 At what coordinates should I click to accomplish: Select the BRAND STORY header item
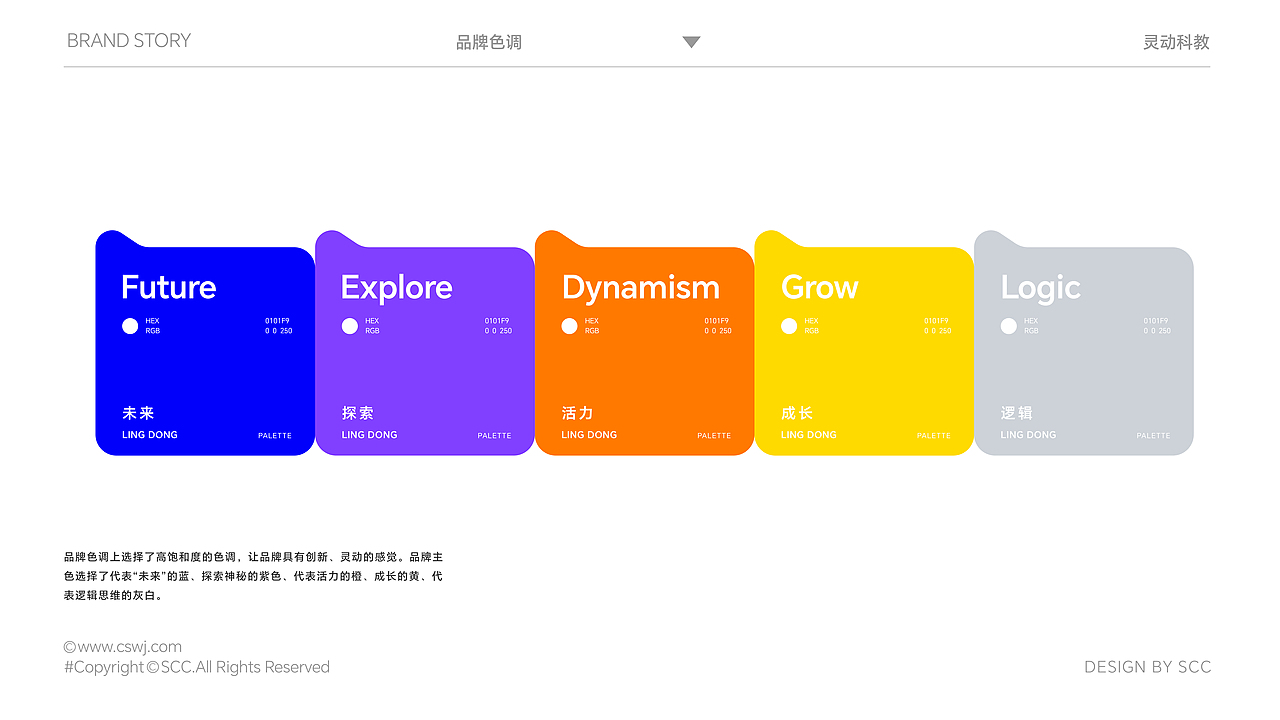(129, 40)
